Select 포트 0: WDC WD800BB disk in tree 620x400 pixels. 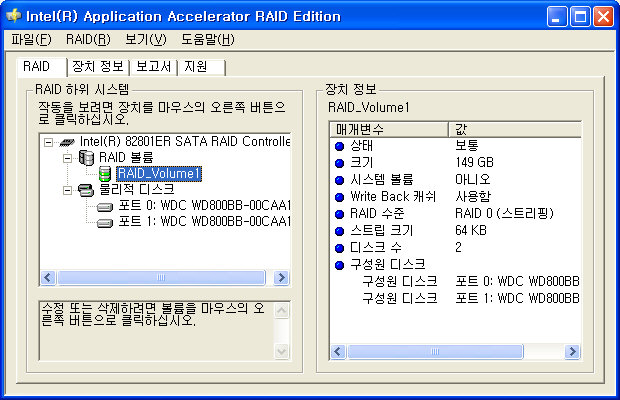tap(204, 206)
